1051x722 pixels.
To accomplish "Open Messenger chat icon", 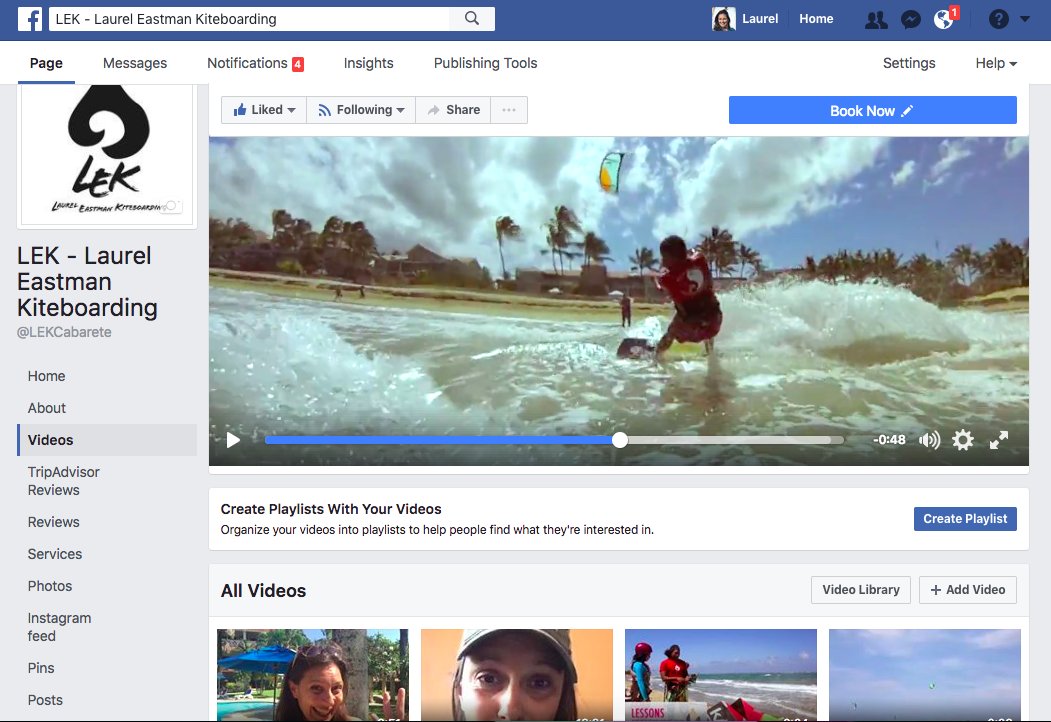I will tap(910, 19).
